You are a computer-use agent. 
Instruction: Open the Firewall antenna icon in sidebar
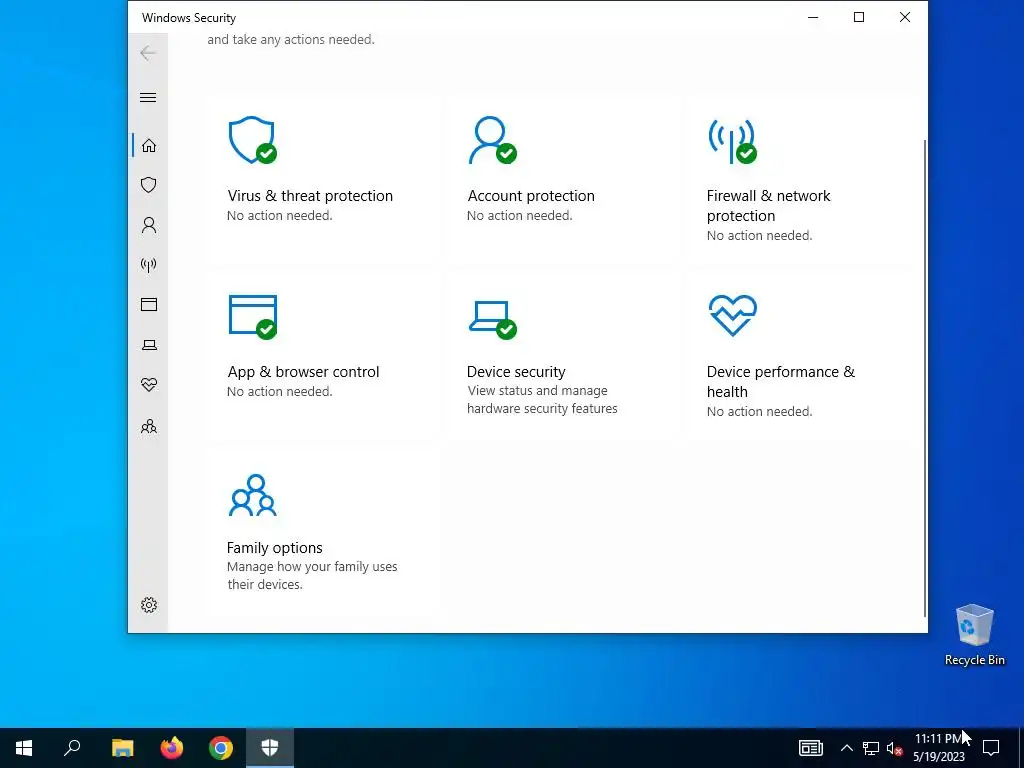click(149, 264)
